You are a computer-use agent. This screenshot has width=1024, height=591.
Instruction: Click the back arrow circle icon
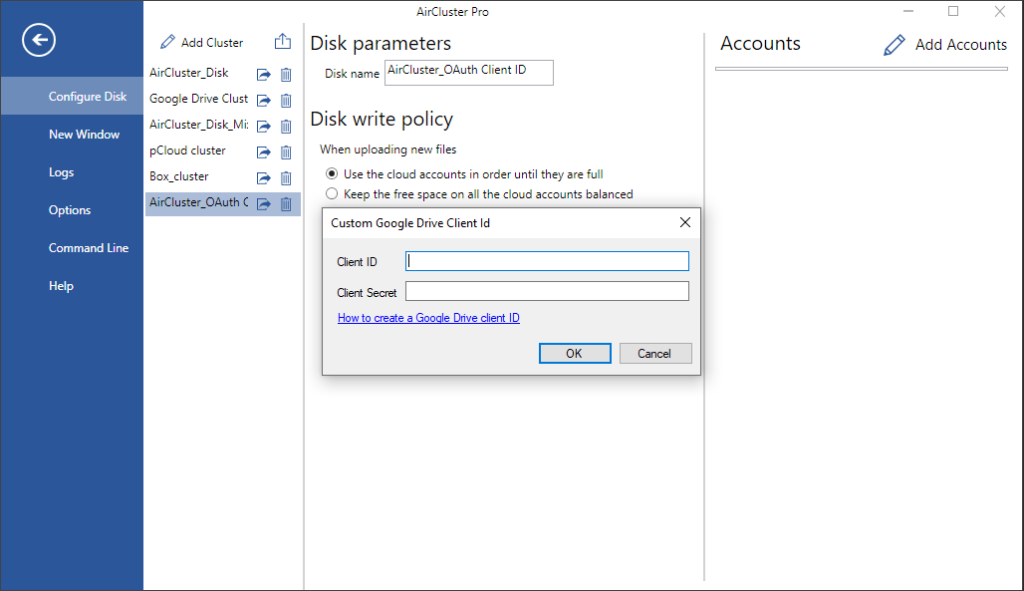(x=39, y=40)
